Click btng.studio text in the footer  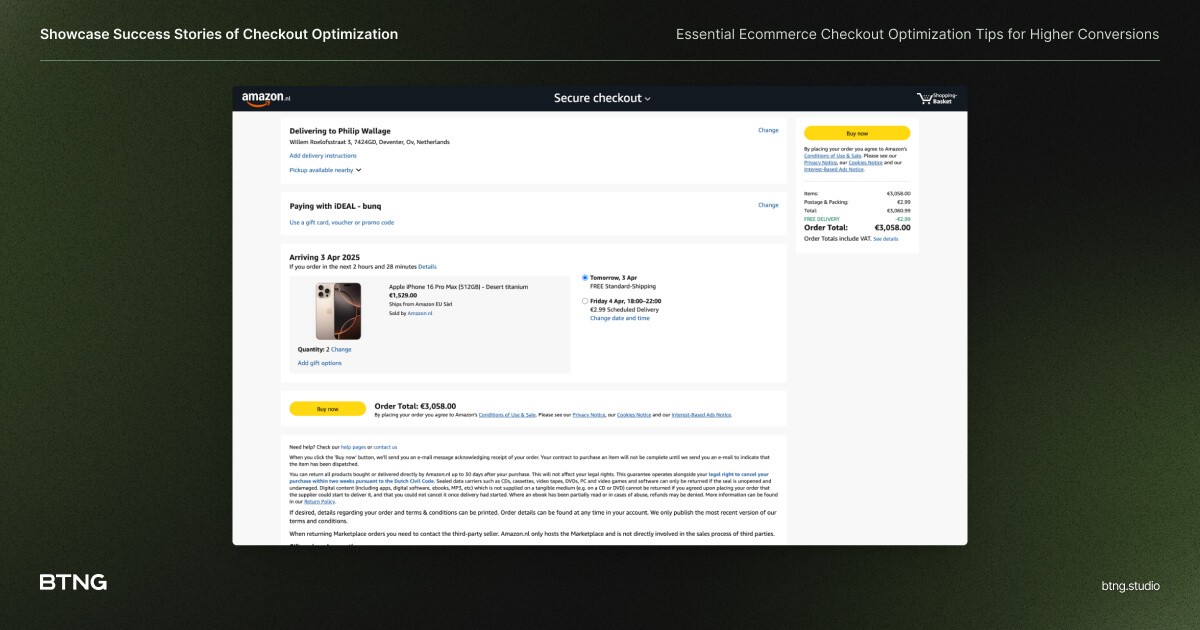[1130, 586]
